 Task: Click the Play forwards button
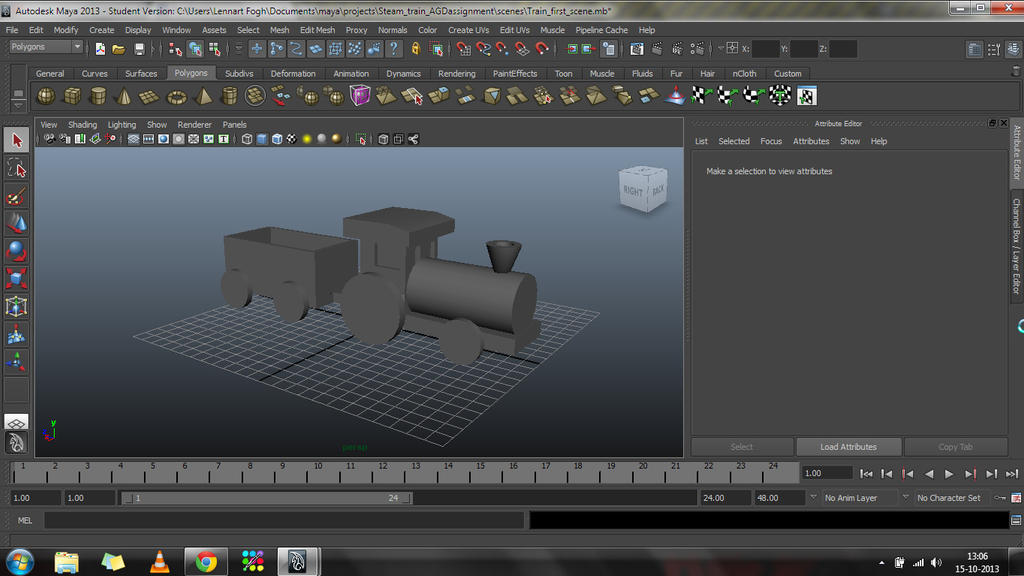point(949,474)
